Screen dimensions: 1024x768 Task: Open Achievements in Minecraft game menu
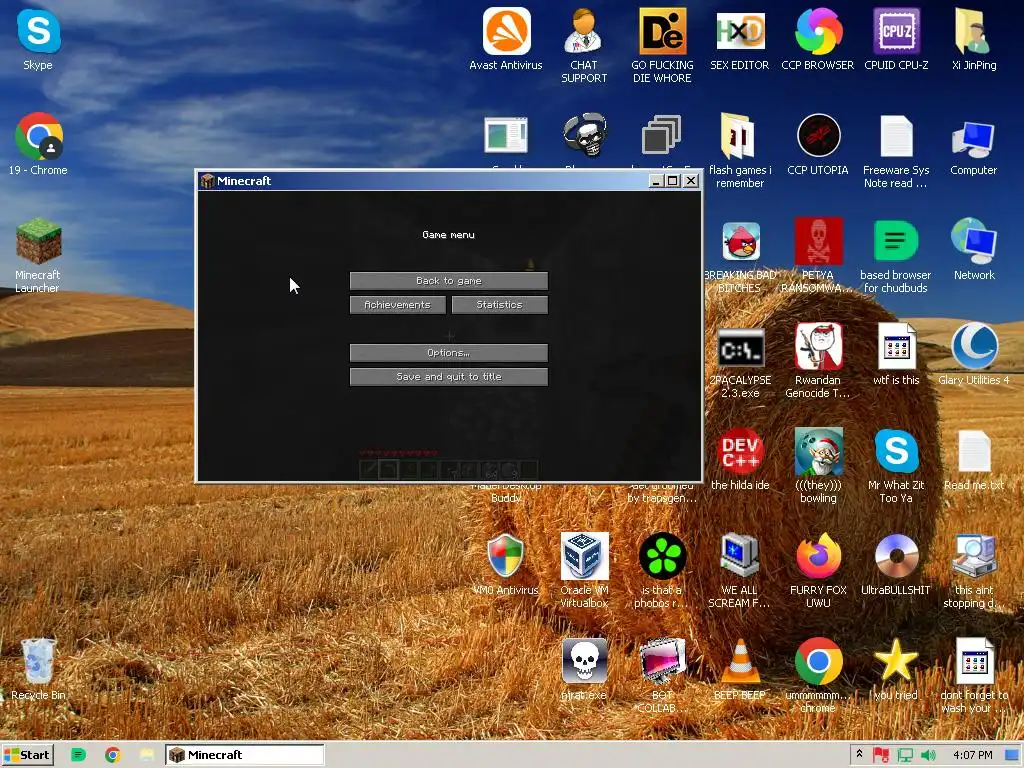click(398, 305)
